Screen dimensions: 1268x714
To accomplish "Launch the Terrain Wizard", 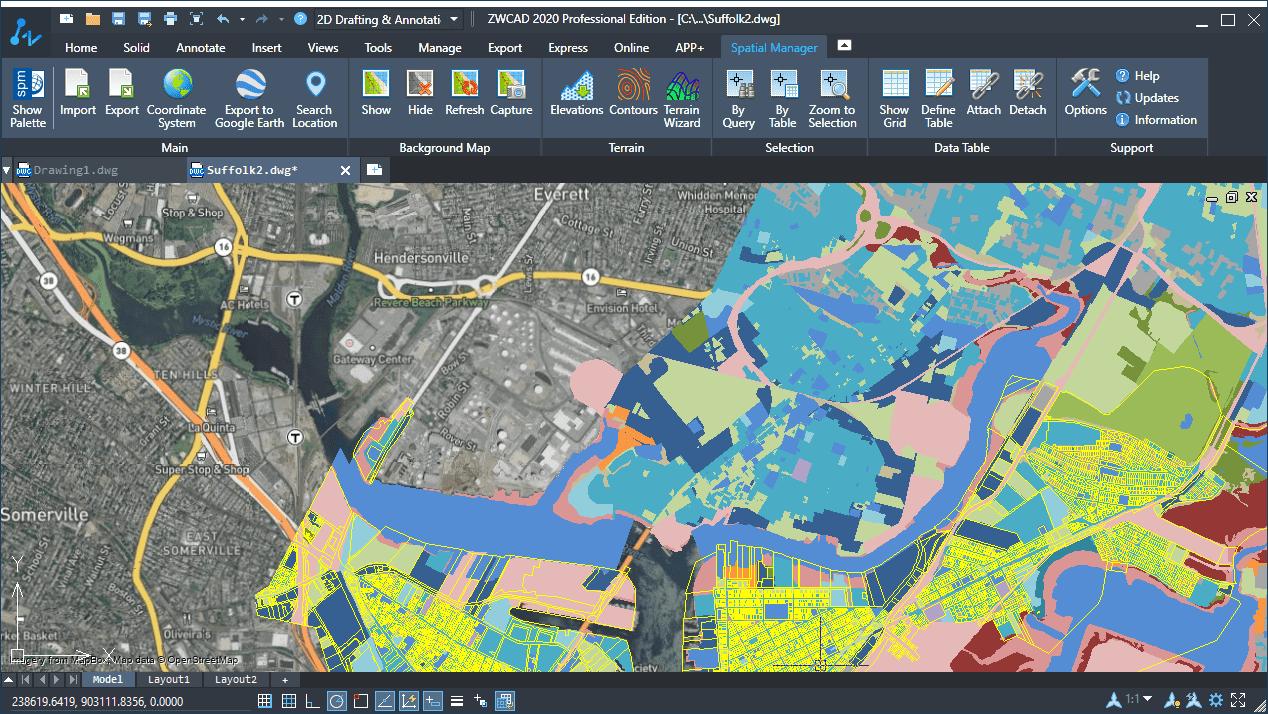I will click(682, 98).
